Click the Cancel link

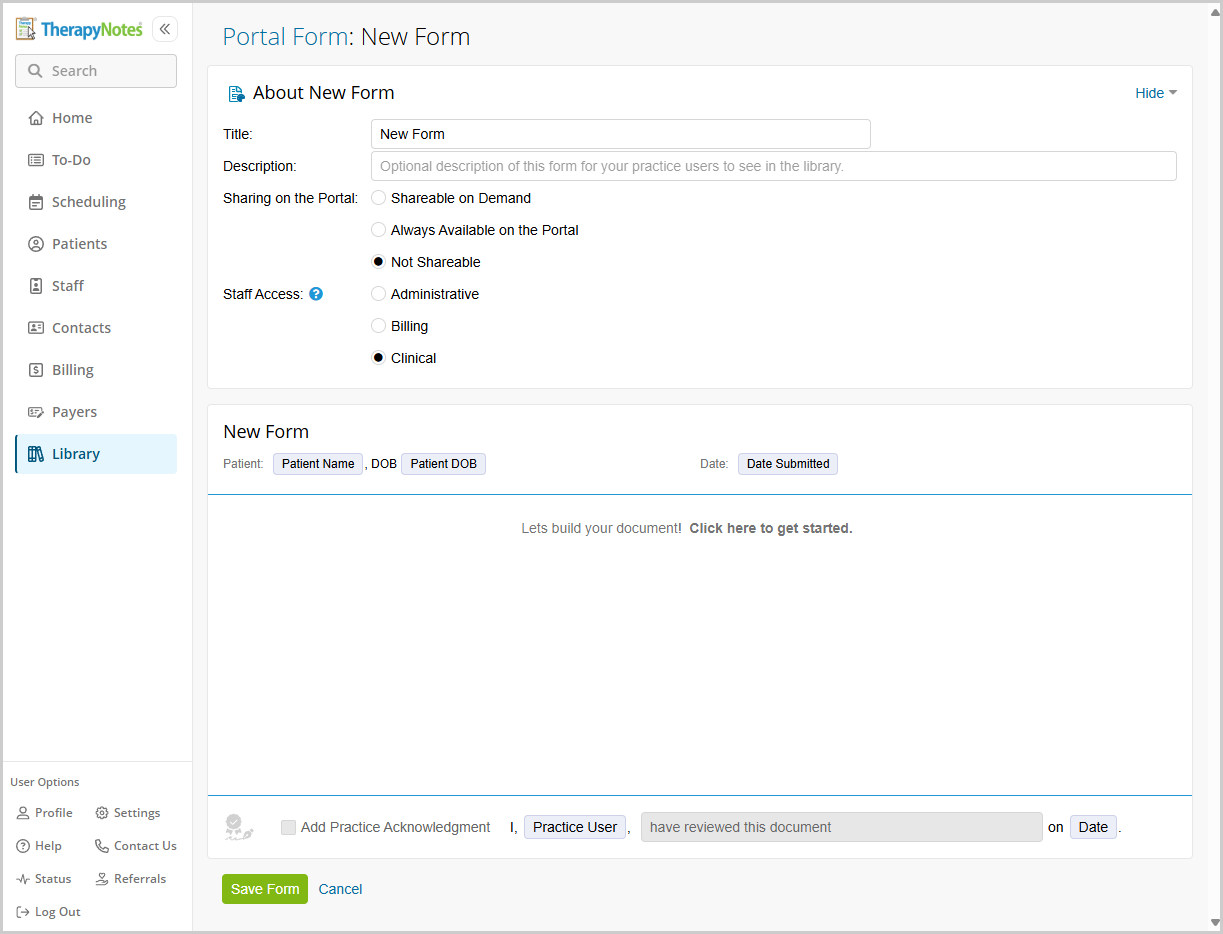tap(340, 889)
